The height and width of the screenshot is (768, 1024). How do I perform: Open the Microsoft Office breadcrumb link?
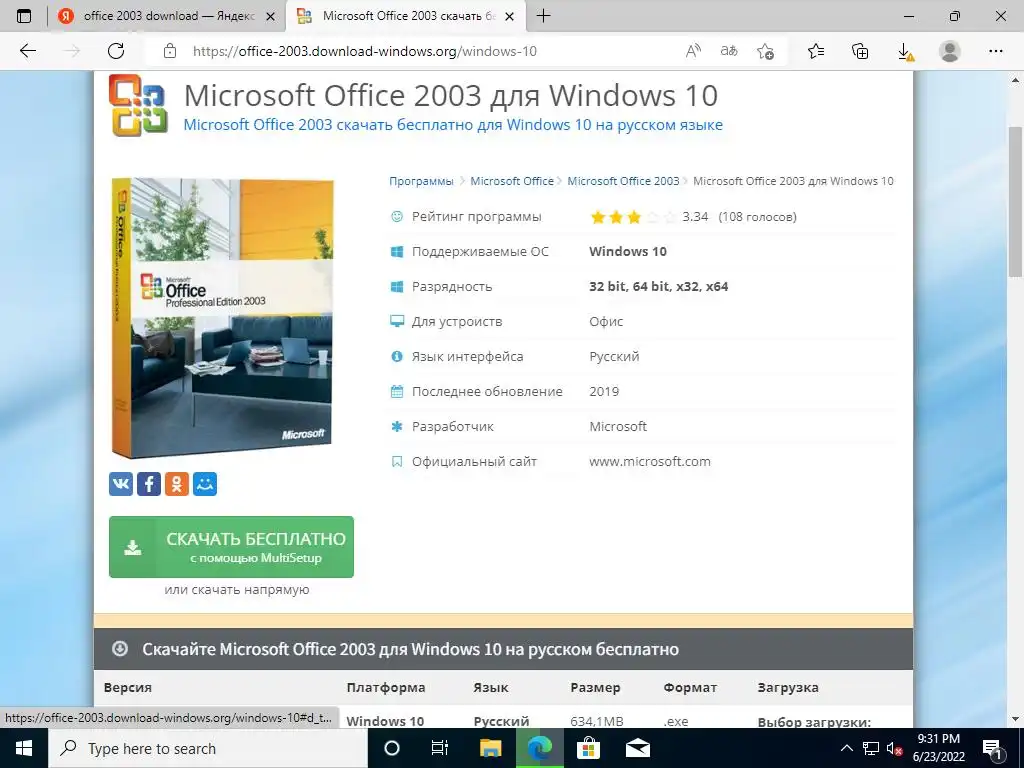click(511, 181)
